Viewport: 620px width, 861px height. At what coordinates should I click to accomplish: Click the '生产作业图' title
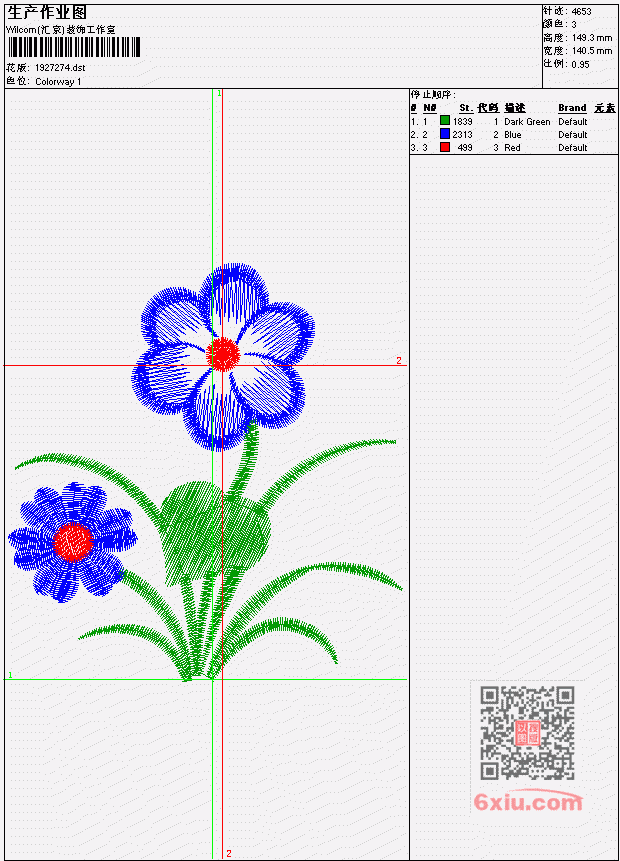[x=47, y=12]
